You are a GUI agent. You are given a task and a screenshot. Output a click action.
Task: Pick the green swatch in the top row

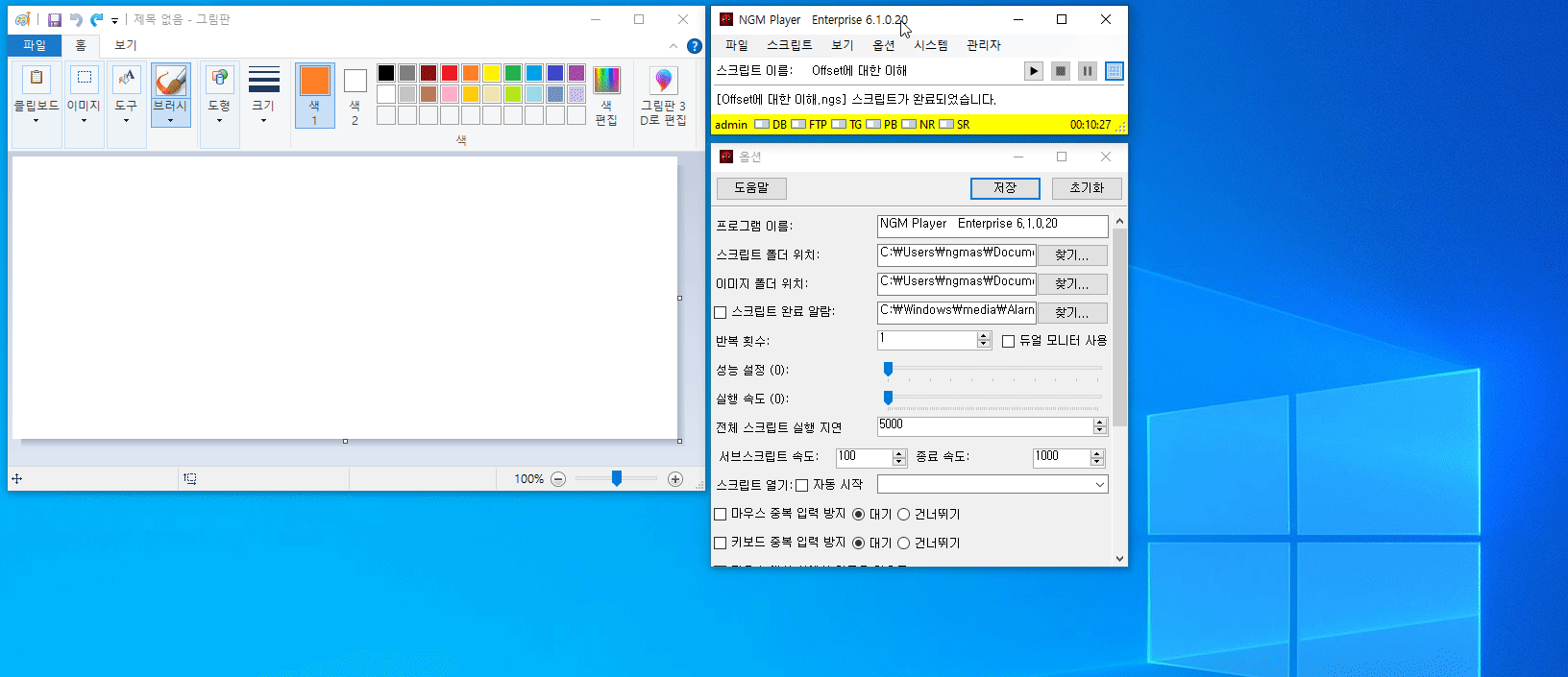[x=513, y=73]
